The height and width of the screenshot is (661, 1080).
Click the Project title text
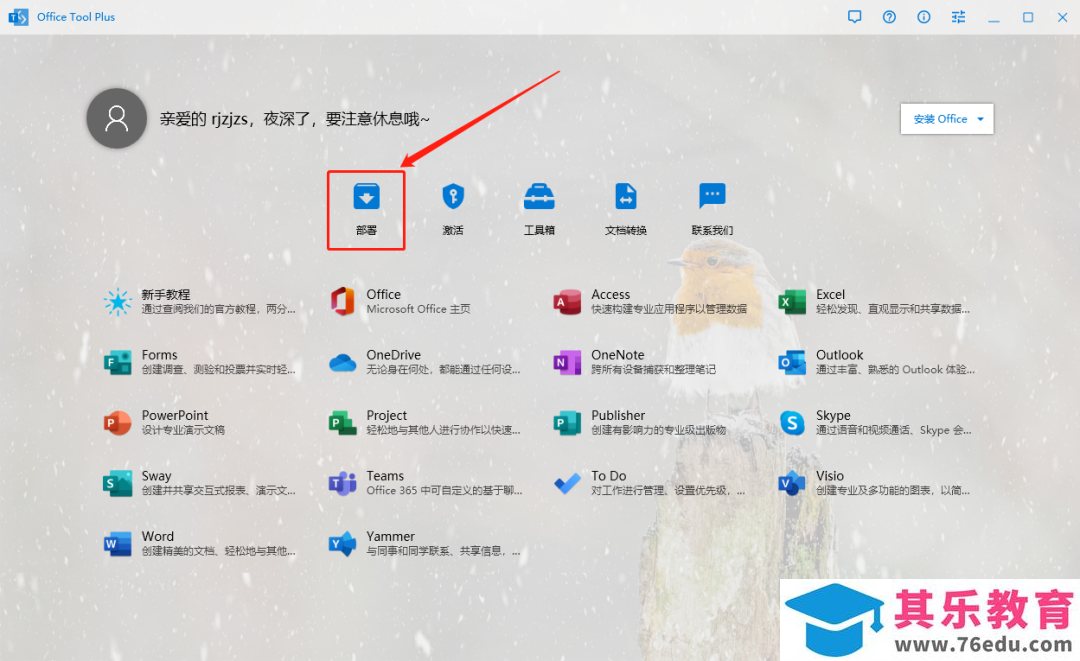point(386,416)
